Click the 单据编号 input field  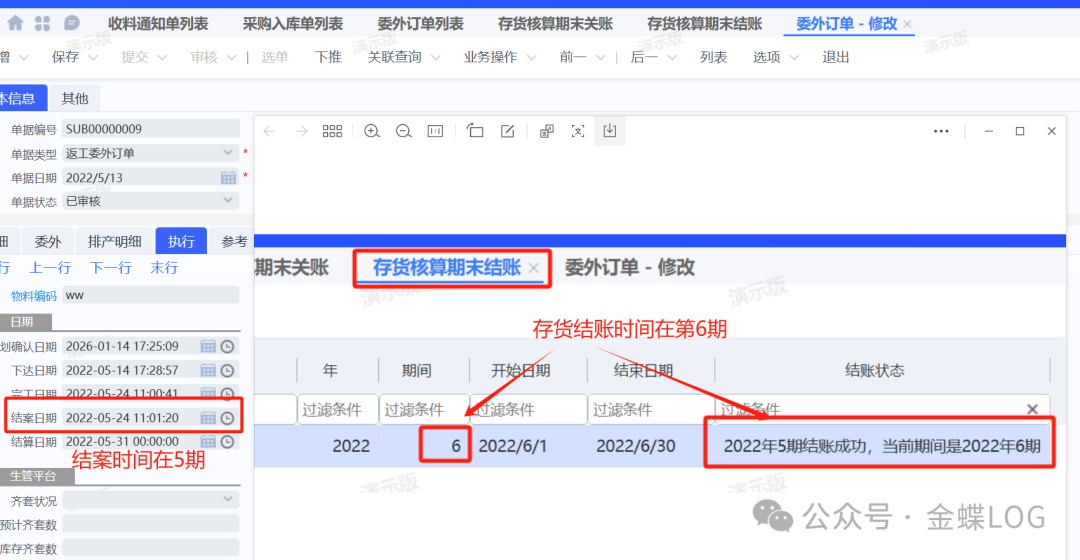pyautogui.click(x=150, y=129)
